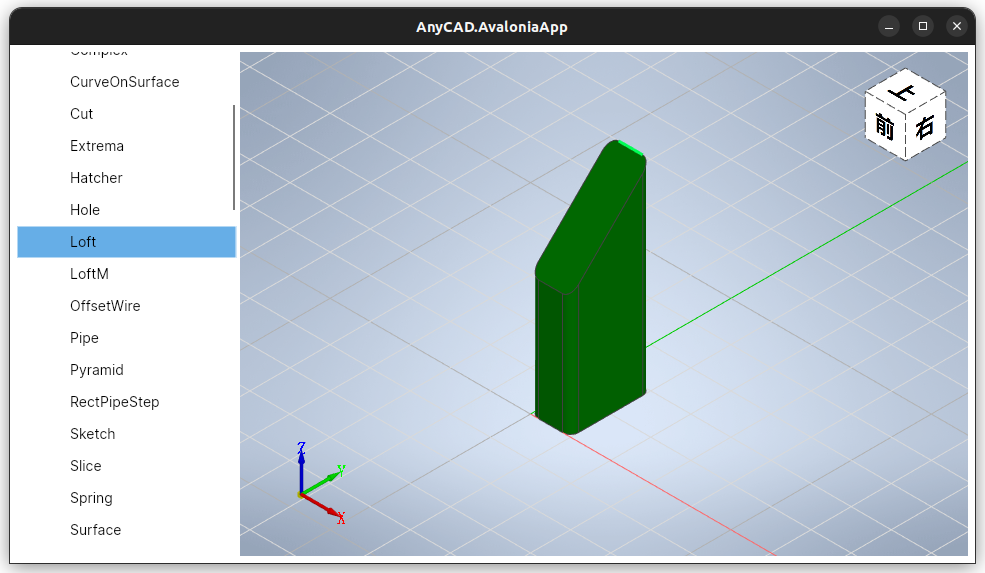The height and width of the screenshot is (573, 985).
Task: Minimize the AnyCAD.AvaloniaApp window
Action: 889,26
